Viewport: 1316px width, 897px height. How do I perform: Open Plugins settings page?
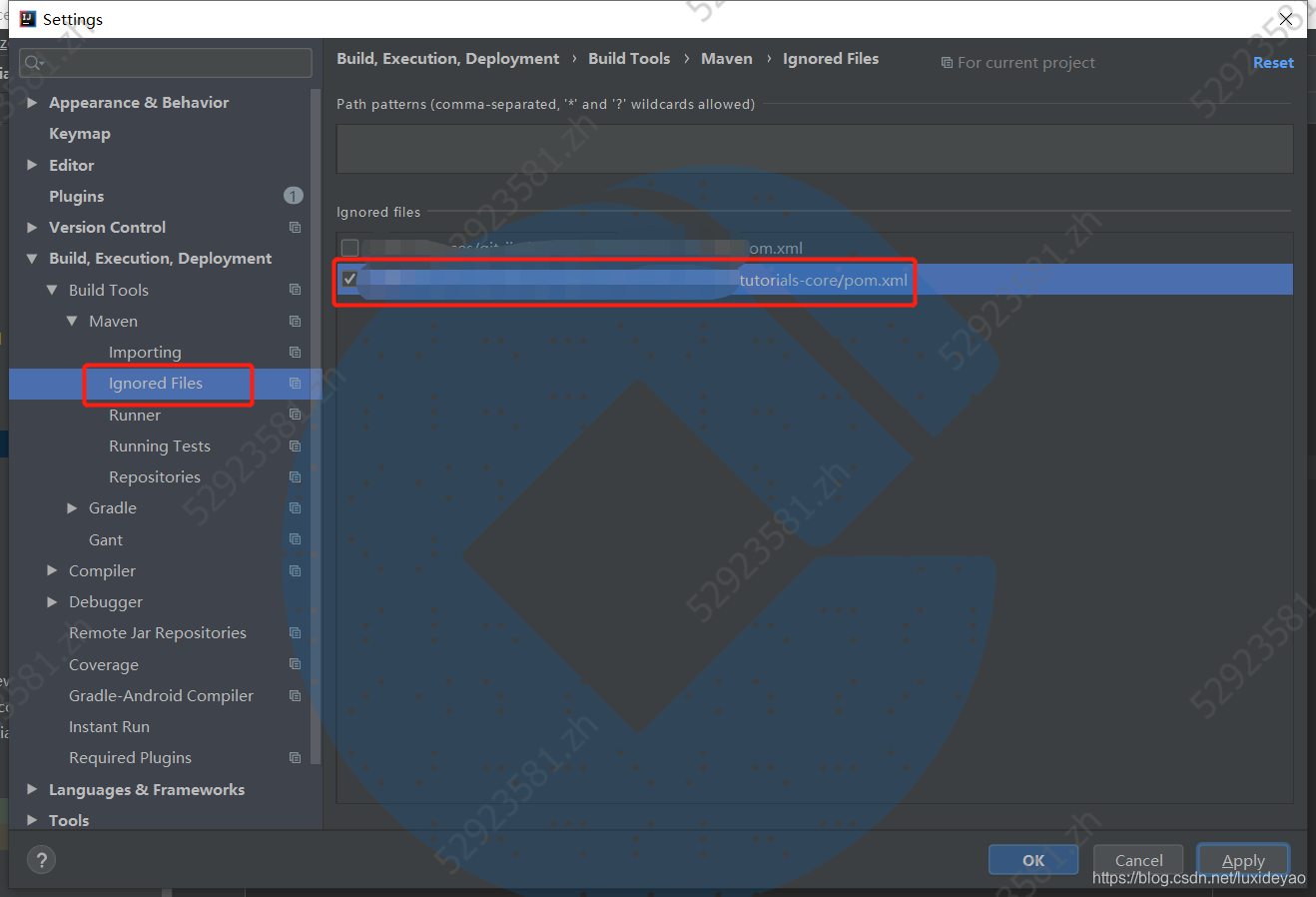77,196
